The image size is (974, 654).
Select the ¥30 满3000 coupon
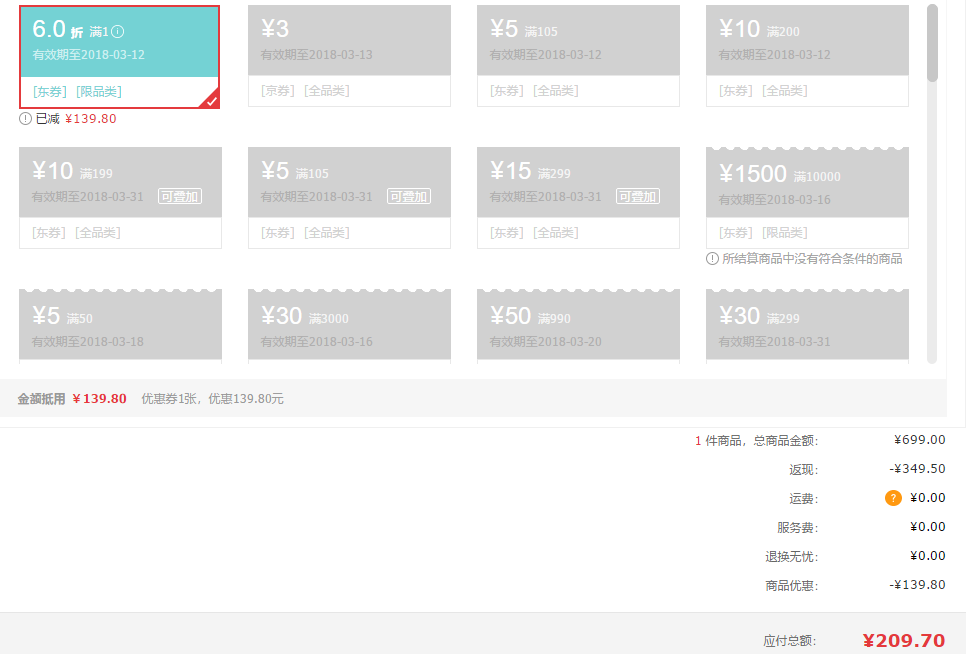click(348, 325)
